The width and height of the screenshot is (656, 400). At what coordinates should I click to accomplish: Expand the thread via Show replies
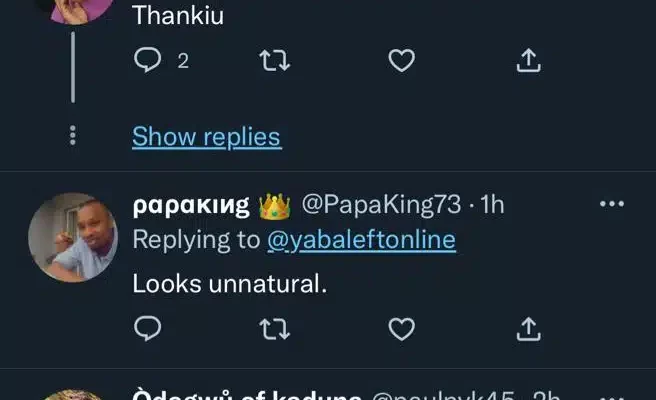pyautogui.click(x=206, y=136)
